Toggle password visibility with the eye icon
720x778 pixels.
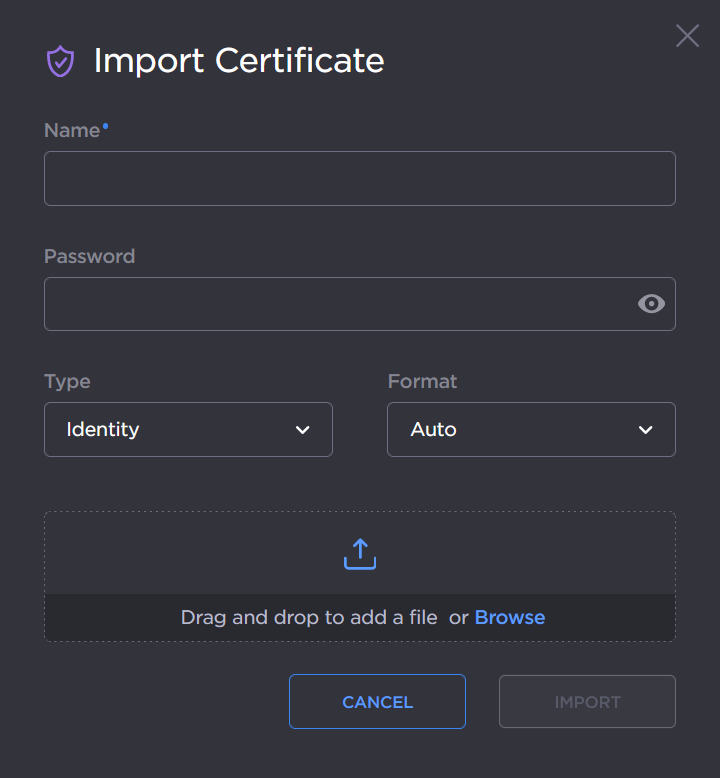point(651,304)
